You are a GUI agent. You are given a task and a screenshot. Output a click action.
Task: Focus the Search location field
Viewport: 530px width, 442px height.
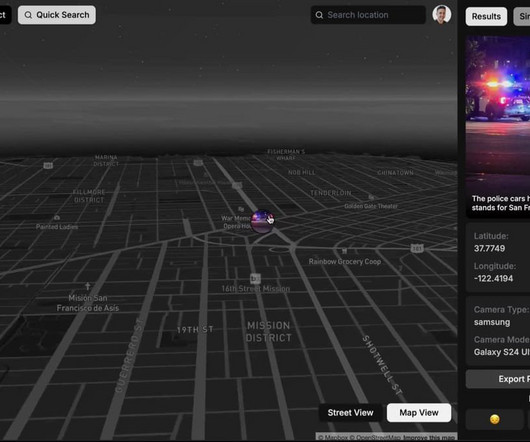tap(368, 15)
